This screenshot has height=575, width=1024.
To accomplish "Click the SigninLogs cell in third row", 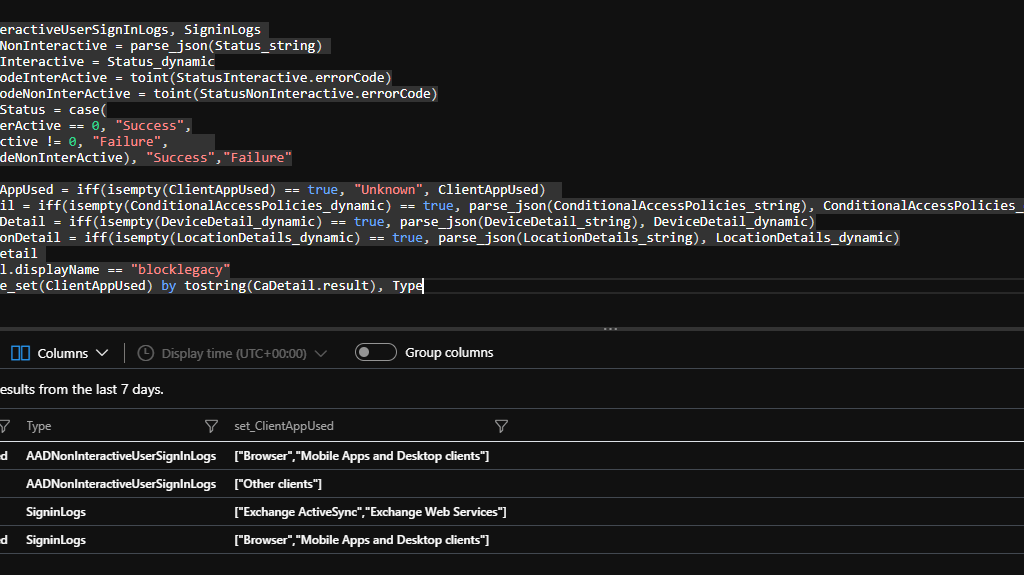I will (56, 512).
